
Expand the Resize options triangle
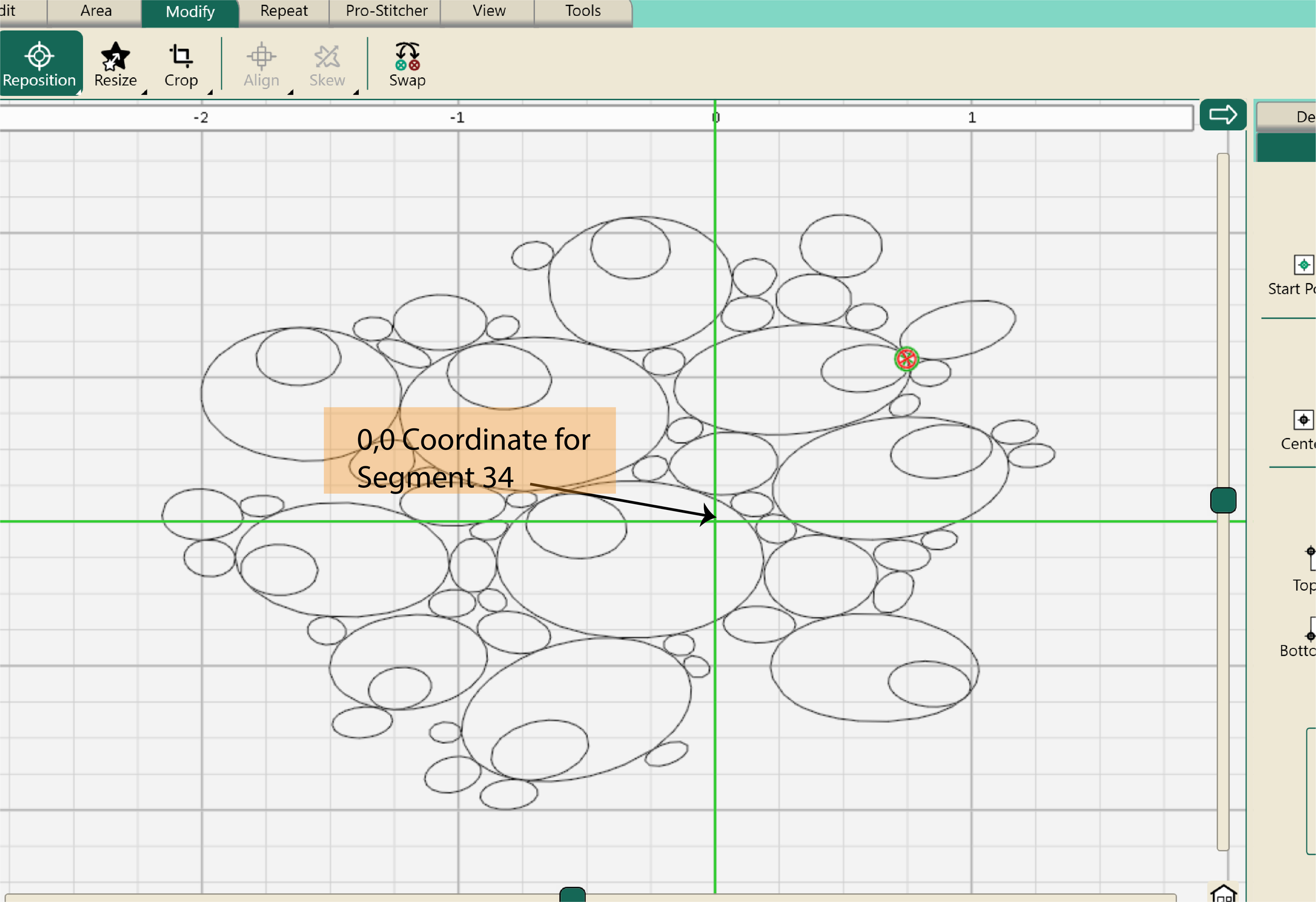point(144,92)
